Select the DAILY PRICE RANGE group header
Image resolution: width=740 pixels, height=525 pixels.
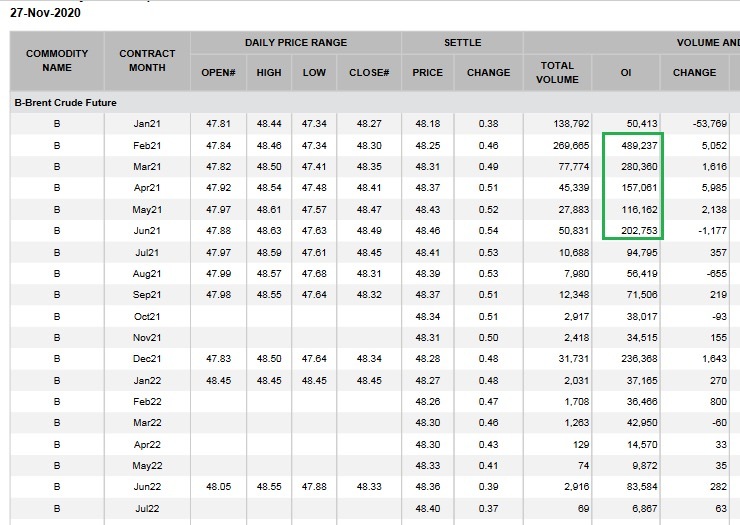[296, 43]
